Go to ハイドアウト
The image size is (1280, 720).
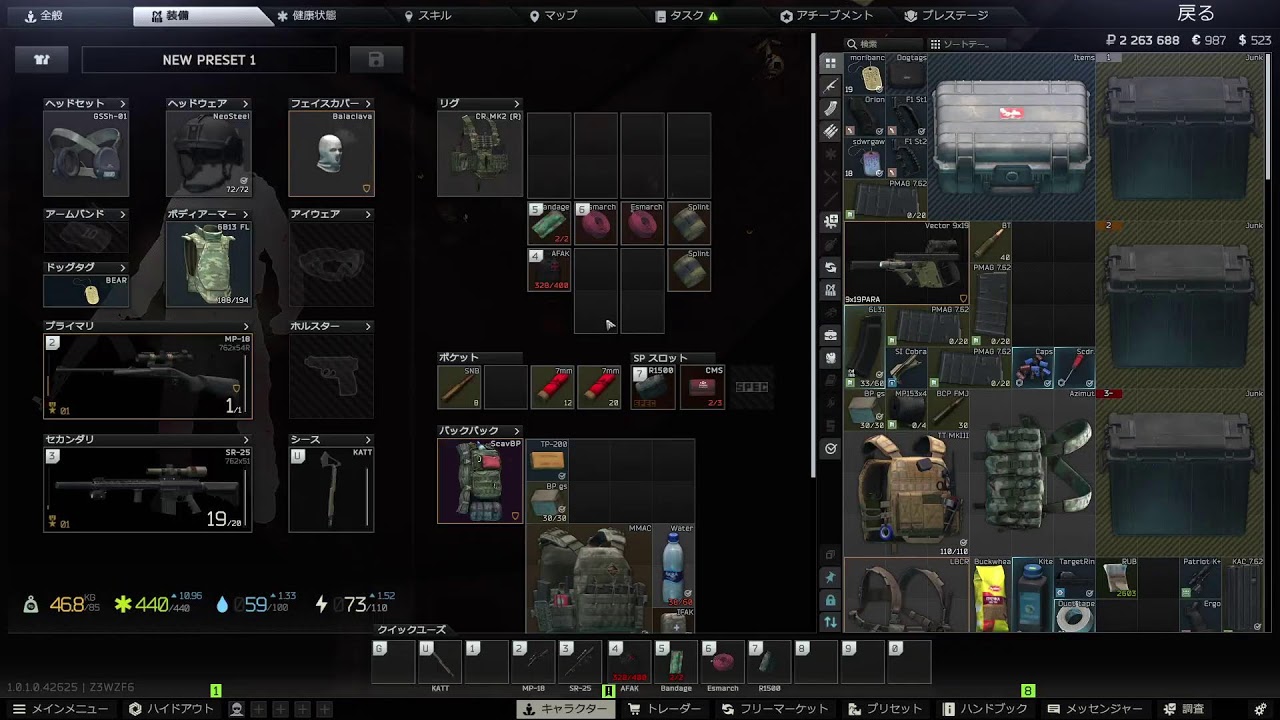tap(172, 709)
